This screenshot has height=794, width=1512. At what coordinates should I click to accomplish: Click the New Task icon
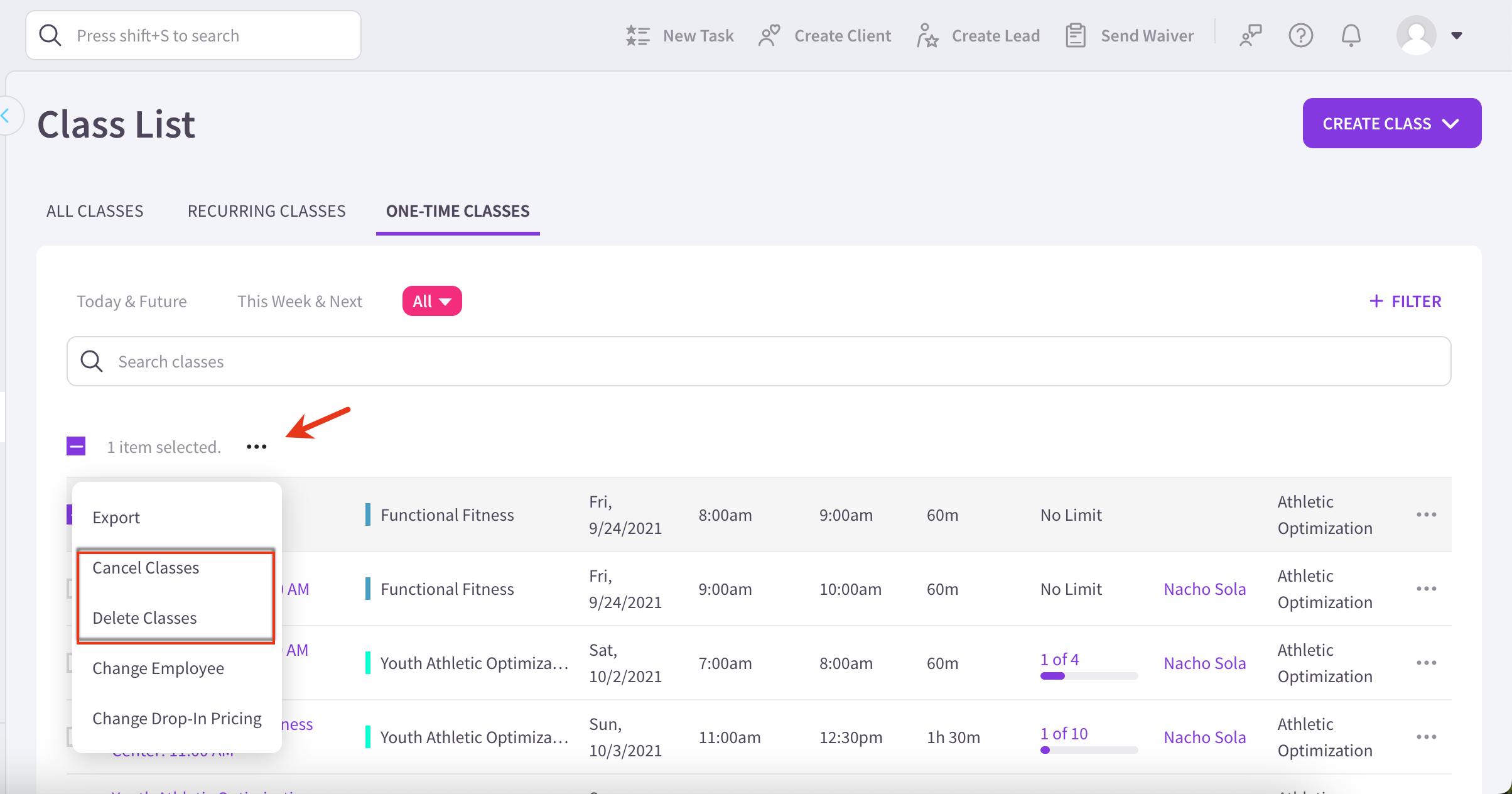pyautogui.click(x=637, y=36)
